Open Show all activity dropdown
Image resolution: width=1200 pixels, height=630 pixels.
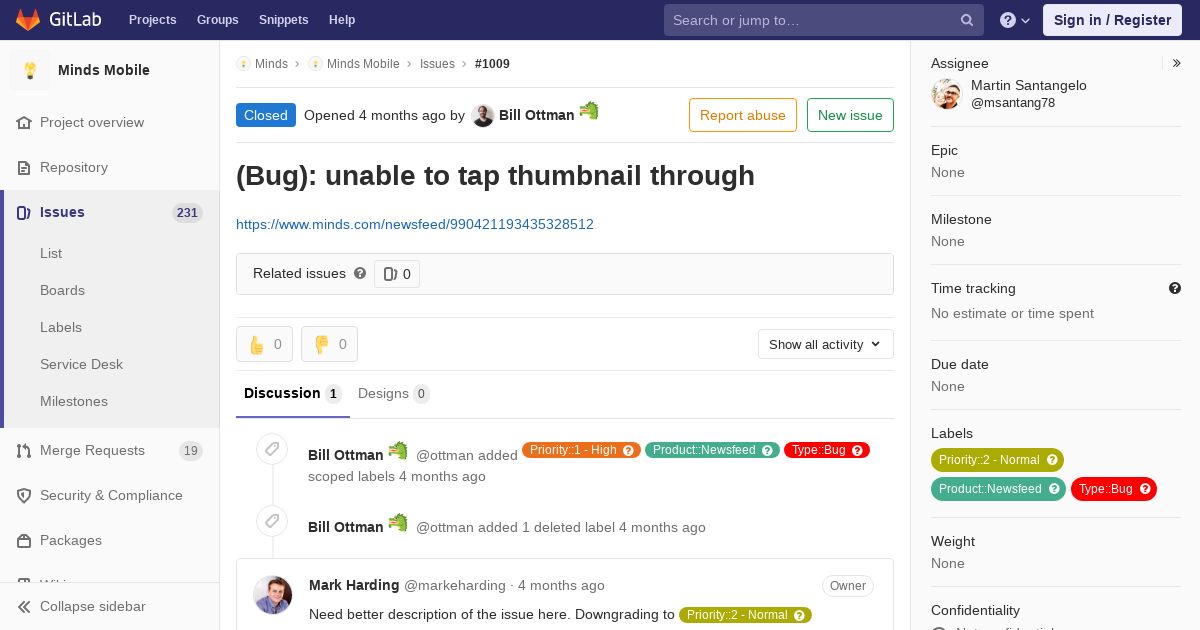pyautogui.click(x=826, y=344)
